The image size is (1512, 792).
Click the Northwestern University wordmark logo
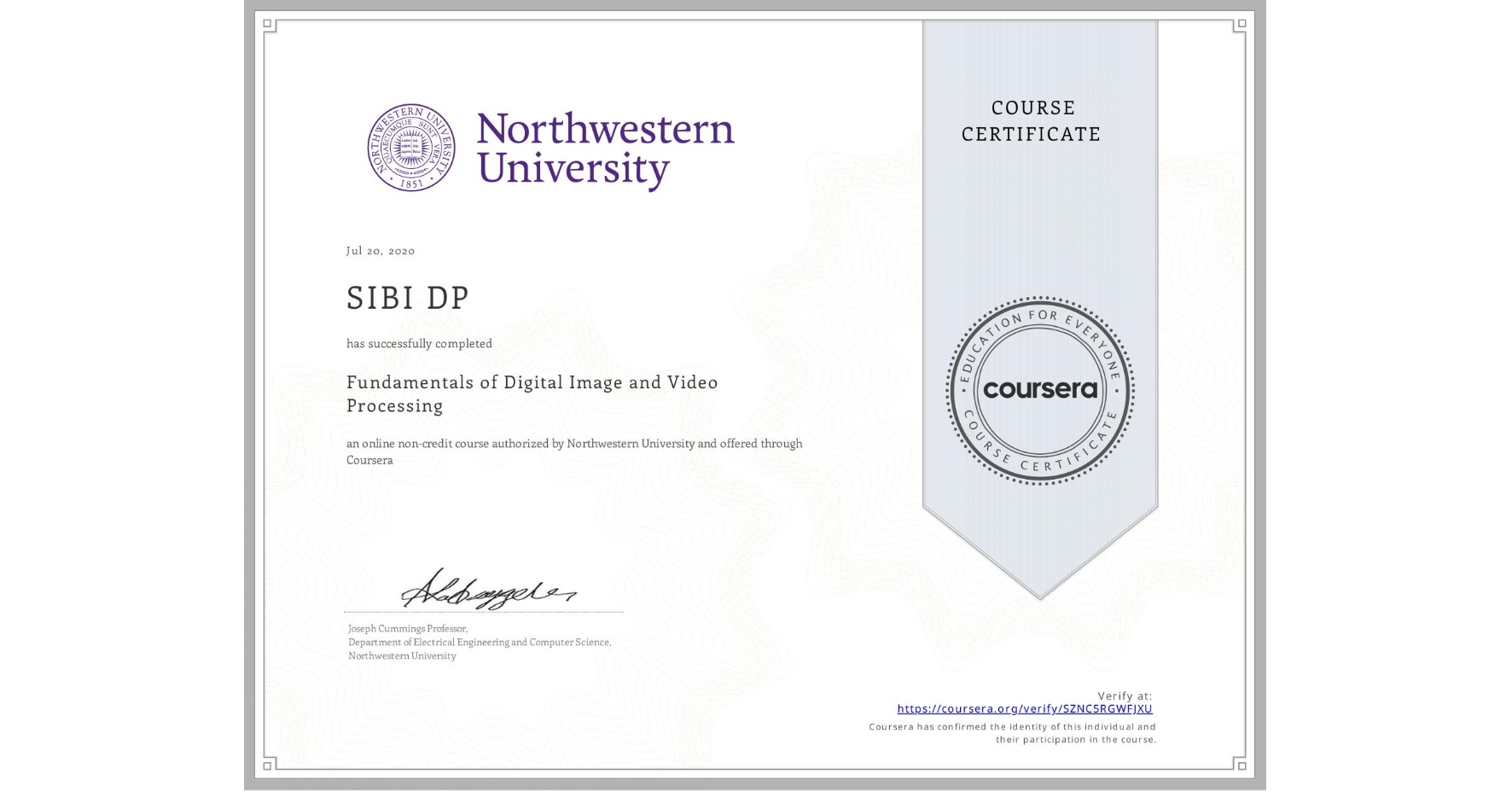point(606,147)
